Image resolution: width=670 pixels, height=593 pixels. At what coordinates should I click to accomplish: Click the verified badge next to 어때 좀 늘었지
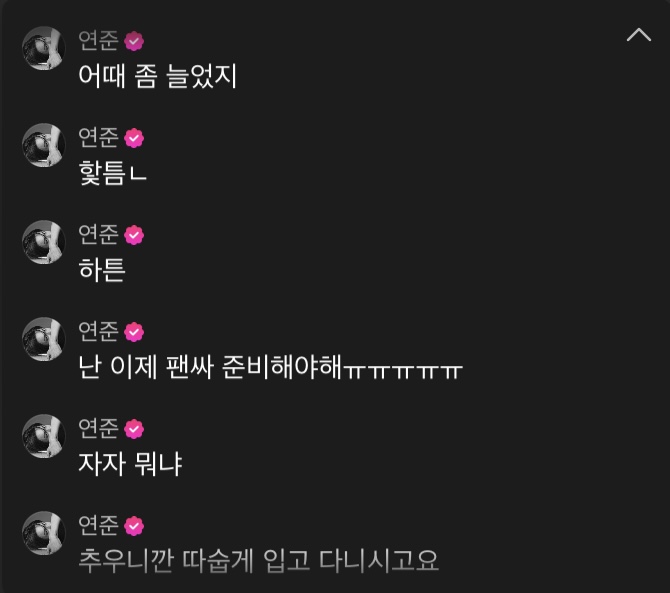click(134, 41)
